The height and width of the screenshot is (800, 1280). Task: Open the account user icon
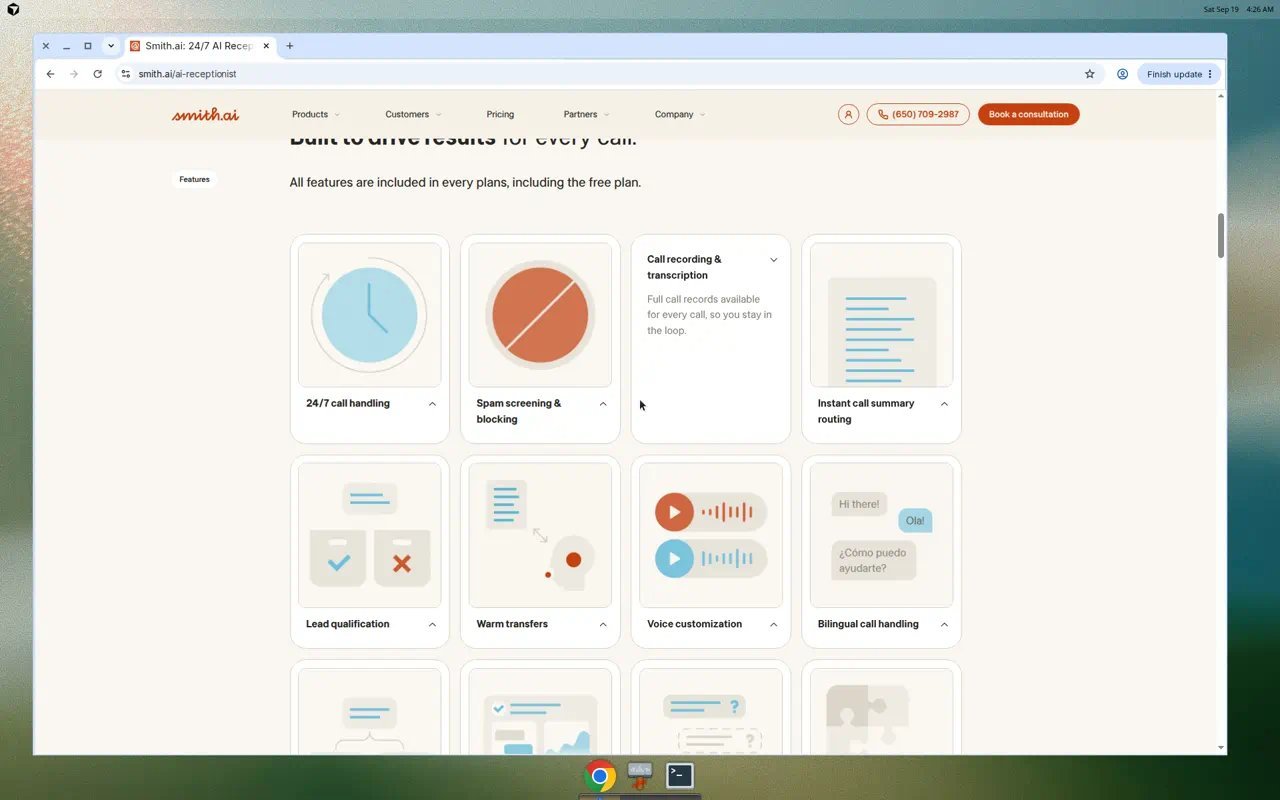[x=848, y=114]
